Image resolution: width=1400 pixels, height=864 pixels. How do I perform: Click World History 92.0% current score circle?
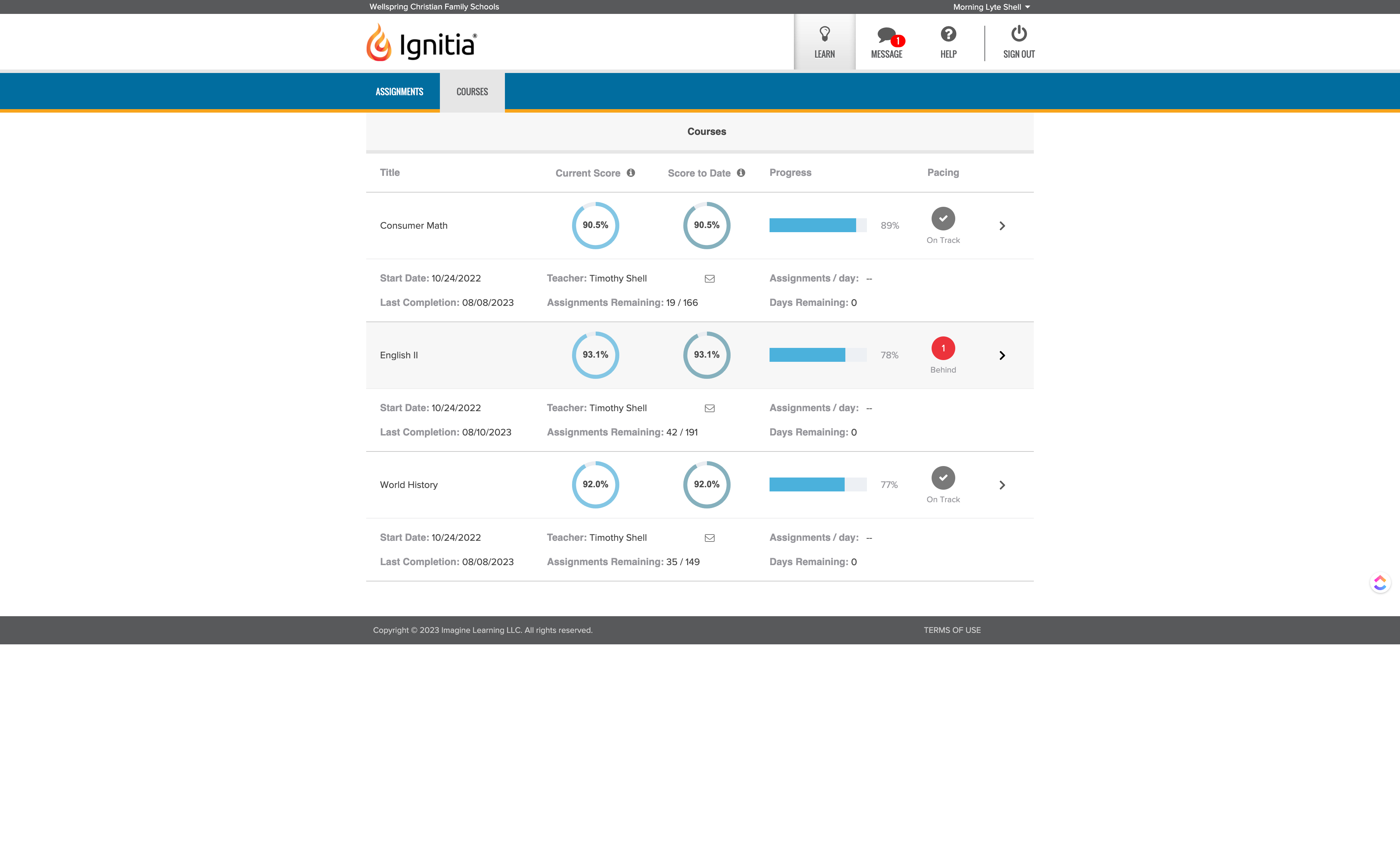tap(595, 484)
